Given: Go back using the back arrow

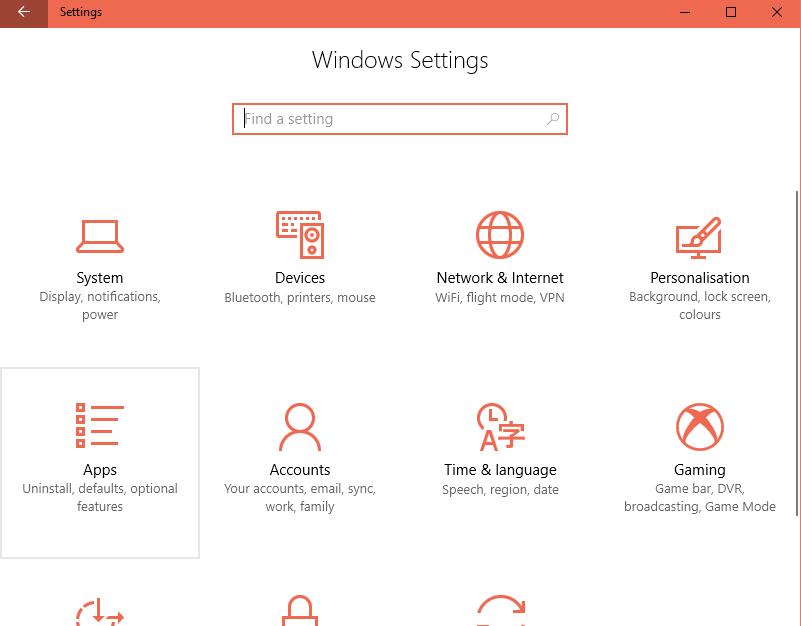Looking at the screenshot, I should point(23,13).
